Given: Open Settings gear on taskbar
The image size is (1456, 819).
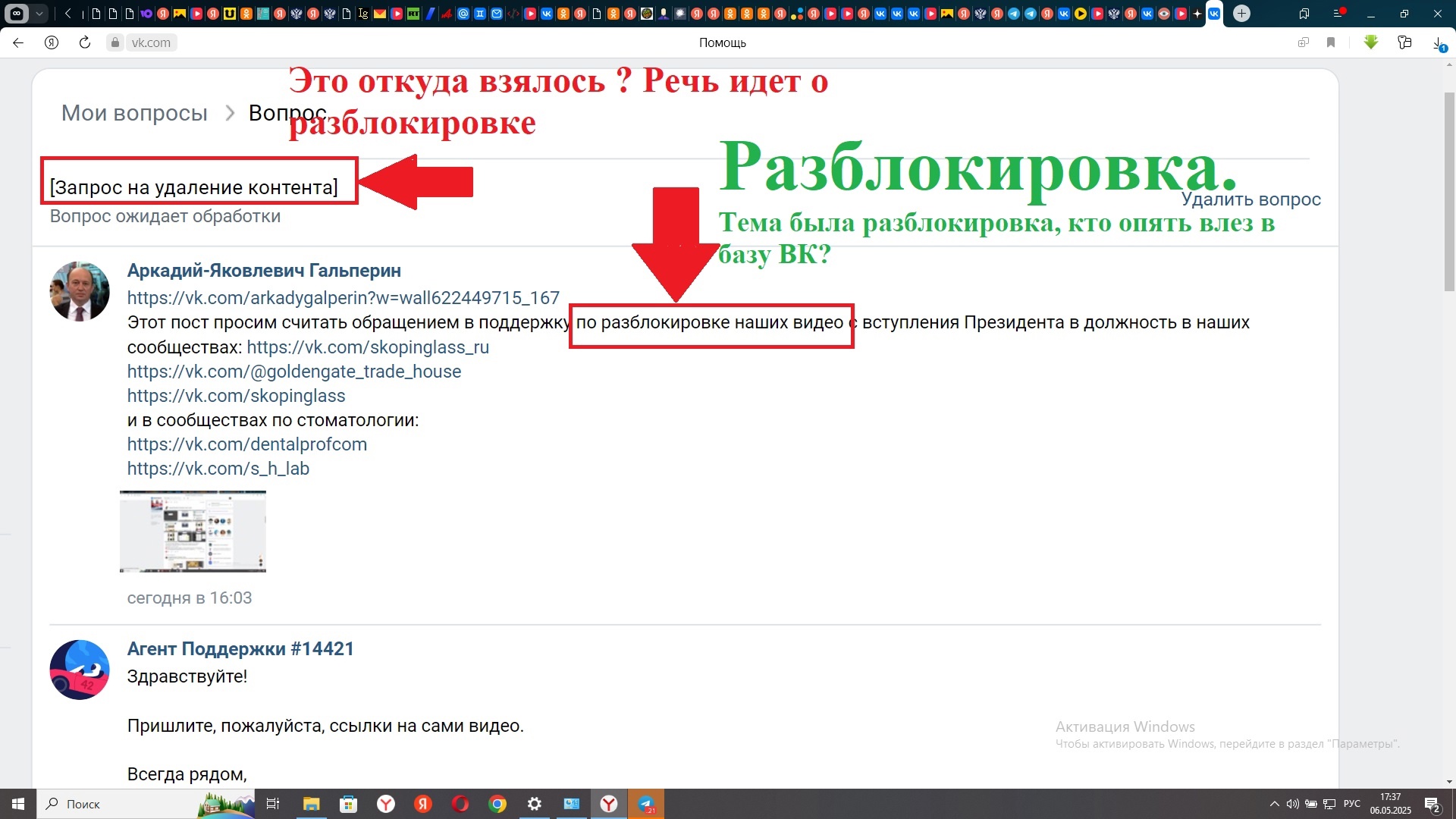Looking at the screenshot, I should [535, 804].
